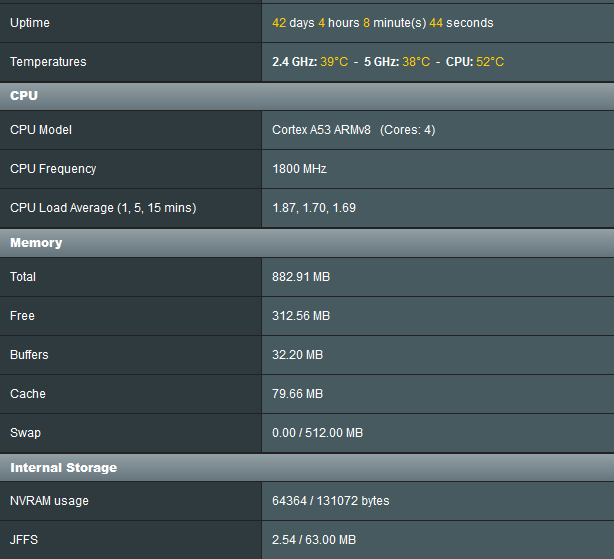
Task: Click the CPU Load Average row label
Action: (103, 207)
